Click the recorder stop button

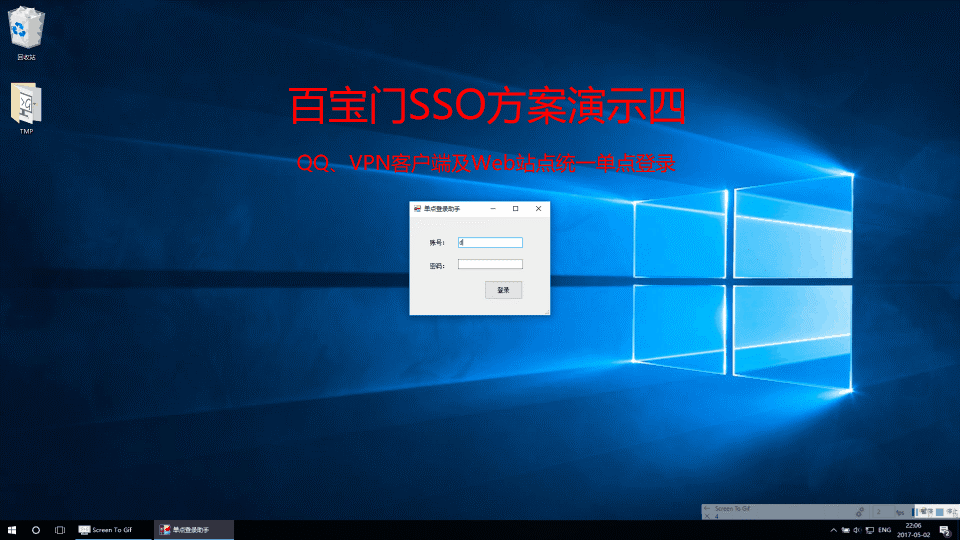(x=948, y=512)
